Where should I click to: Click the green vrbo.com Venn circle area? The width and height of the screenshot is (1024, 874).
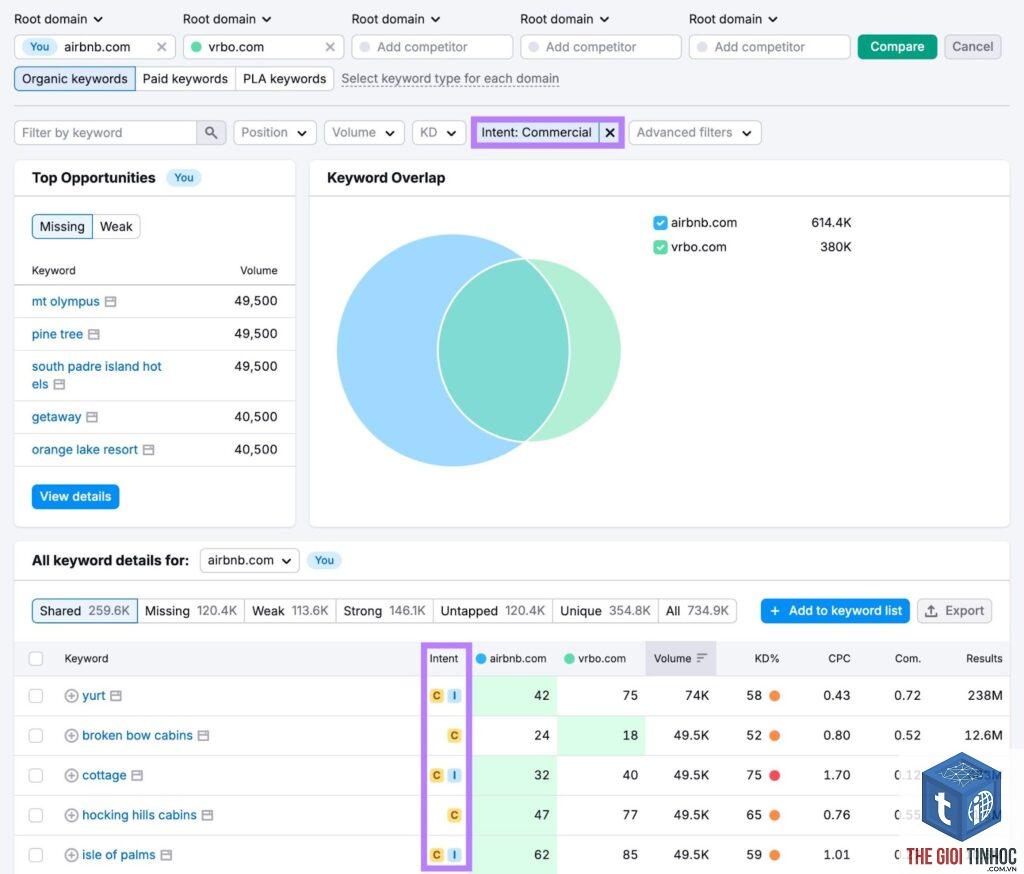pos(594,351)
